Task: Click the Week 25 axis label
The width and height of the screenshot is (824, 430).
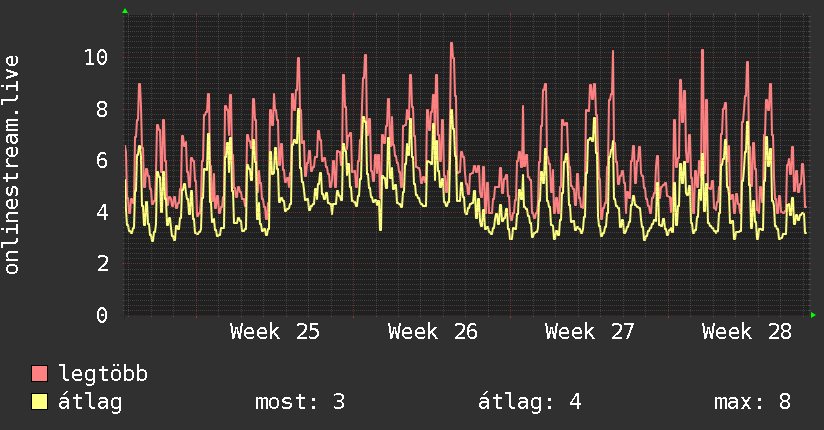Action: coord(274,332)
